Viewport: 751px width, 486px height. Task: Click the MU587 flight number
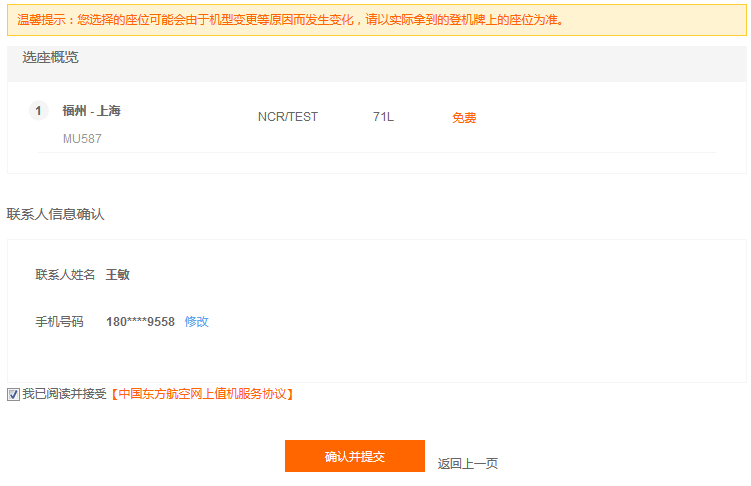[x=82, y=139]
